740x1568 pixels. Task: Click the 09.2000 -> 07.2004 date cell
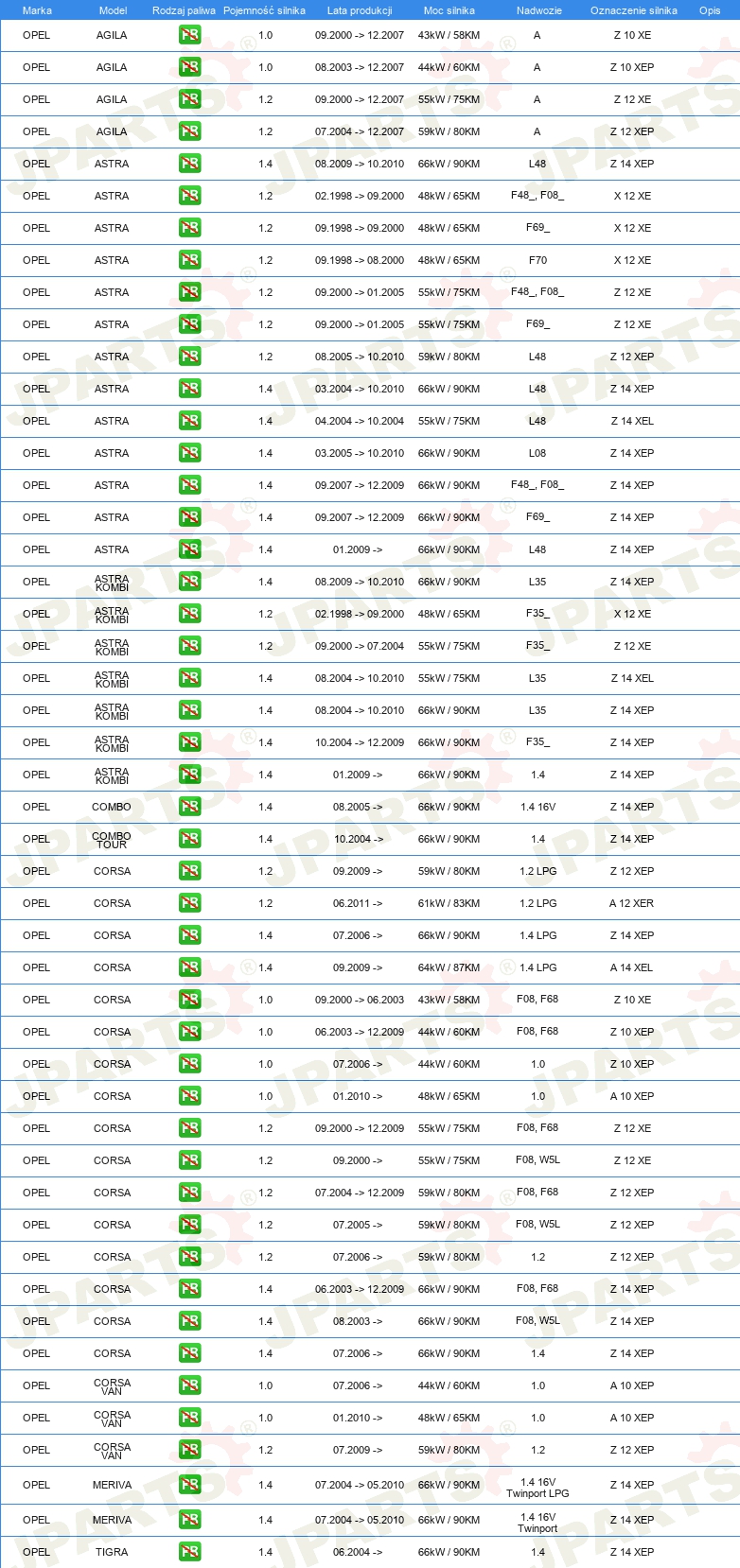(360, 646)
